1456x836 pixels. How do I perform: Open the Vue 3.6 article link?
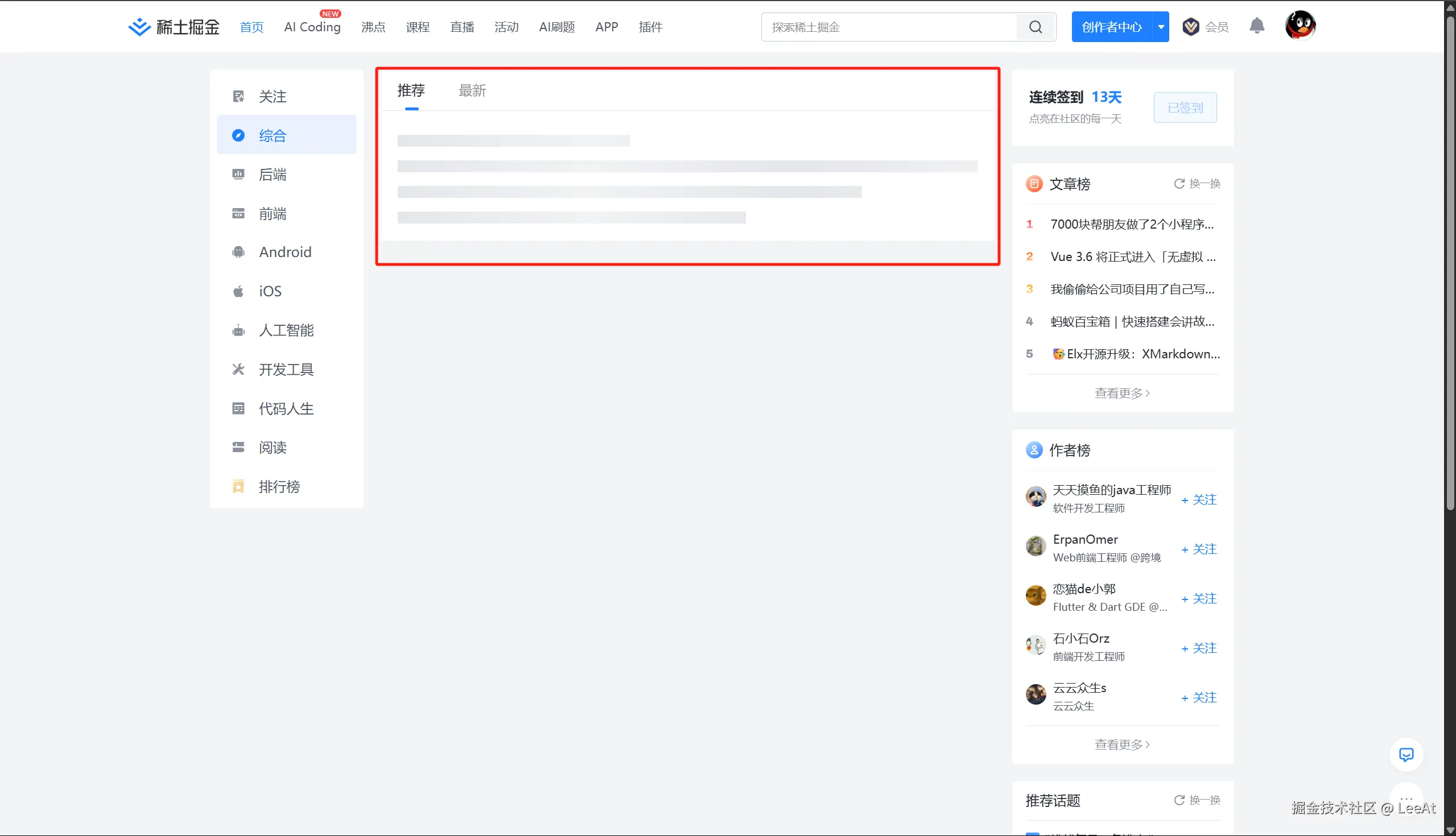[1132, 256]
